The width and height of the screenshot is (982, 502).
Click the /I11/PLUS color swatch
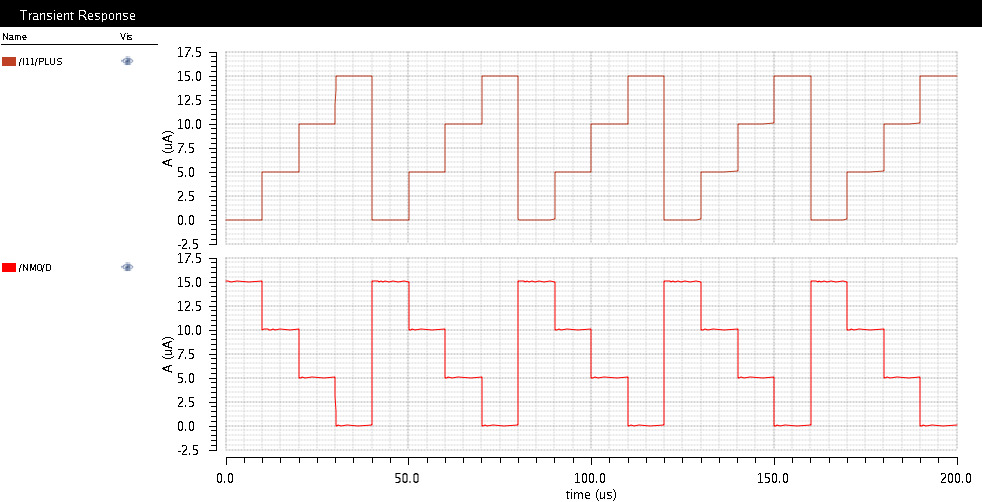click(9, 62)
